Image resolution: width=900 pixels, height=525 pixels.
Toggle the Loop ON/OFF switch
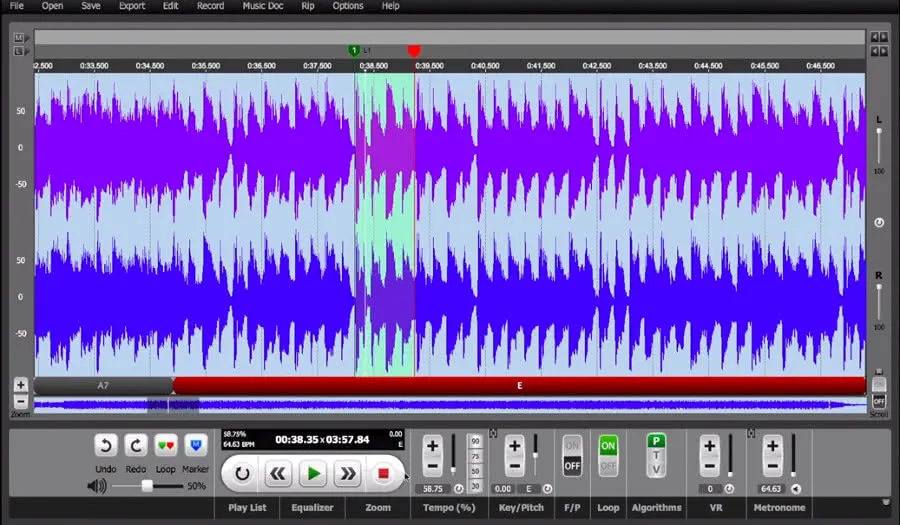click(607, 455)
